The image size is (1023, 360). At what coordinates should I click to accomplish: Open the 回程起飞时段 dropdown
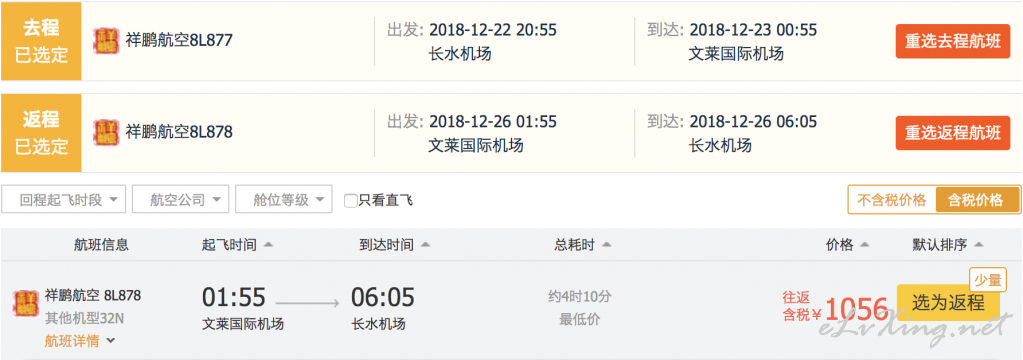tap(64, 200)
